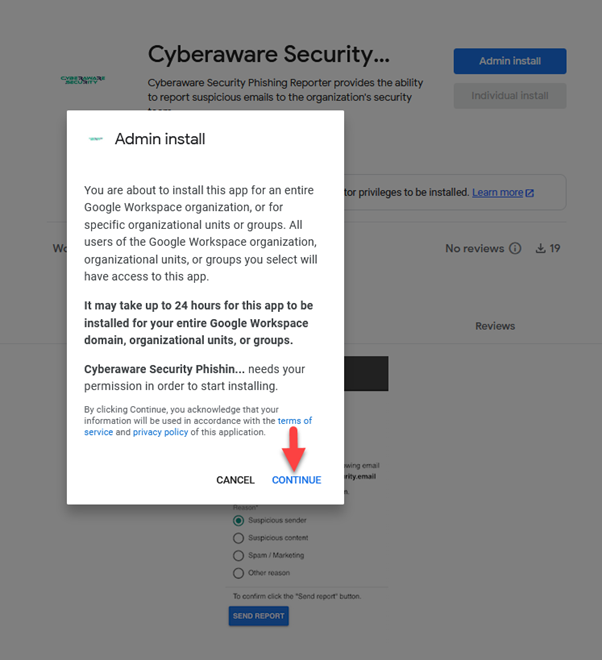Click the black preview screenshot thumbnail
The height and width of the screenshot is (660, 602).
coord(366,373)
